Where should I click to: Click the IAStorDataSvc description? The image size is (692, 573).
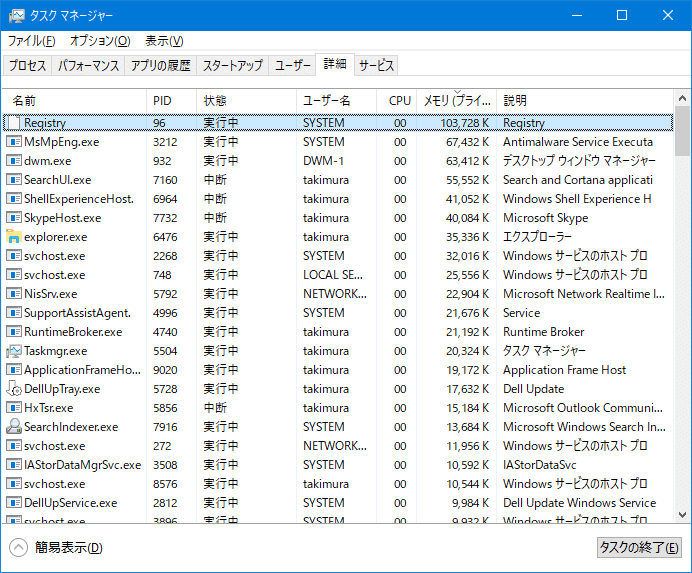(540, 464)
